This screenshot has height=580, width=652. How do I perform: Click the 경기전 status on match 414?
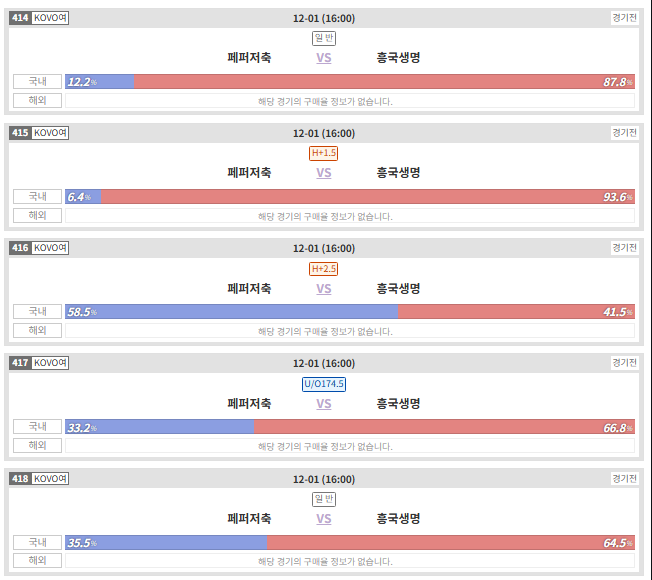tap(624, 17)
